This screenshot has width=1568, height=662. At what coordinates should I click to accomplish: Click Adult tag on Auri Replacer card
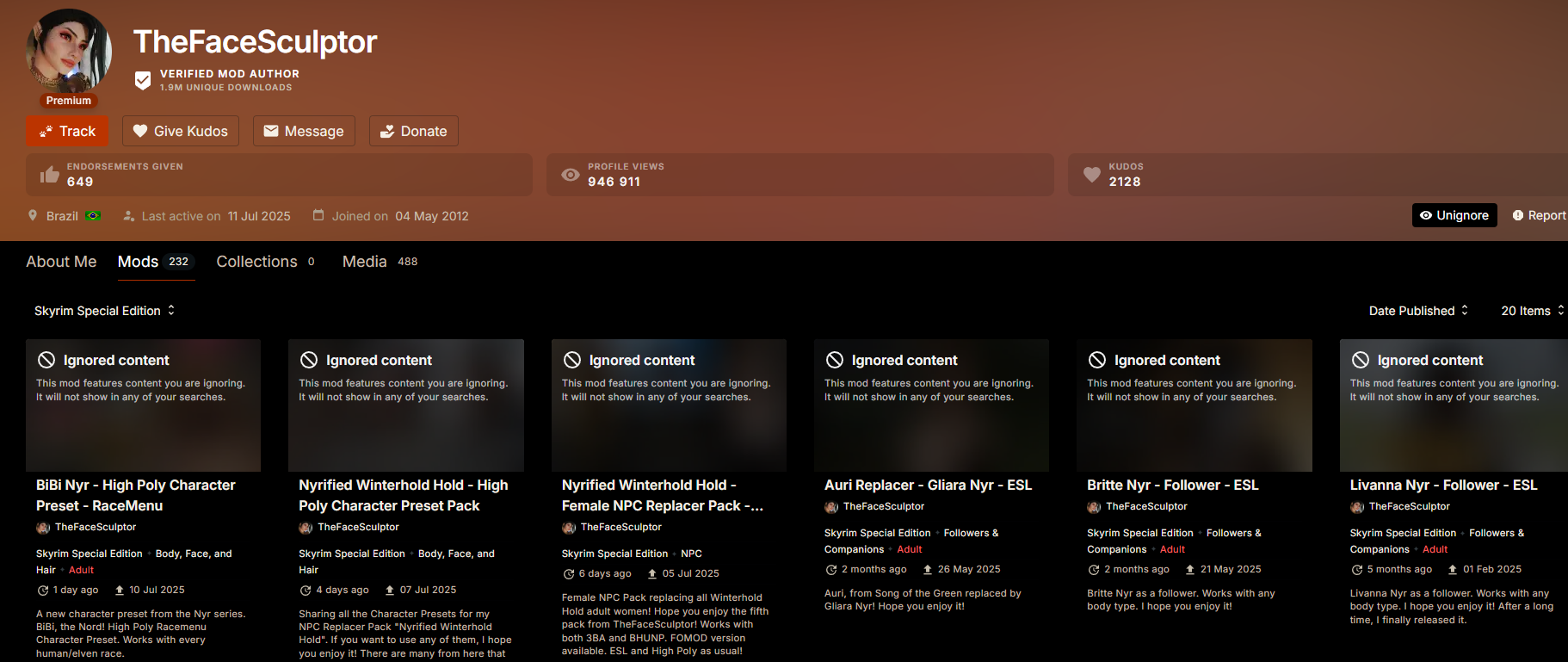910,549
